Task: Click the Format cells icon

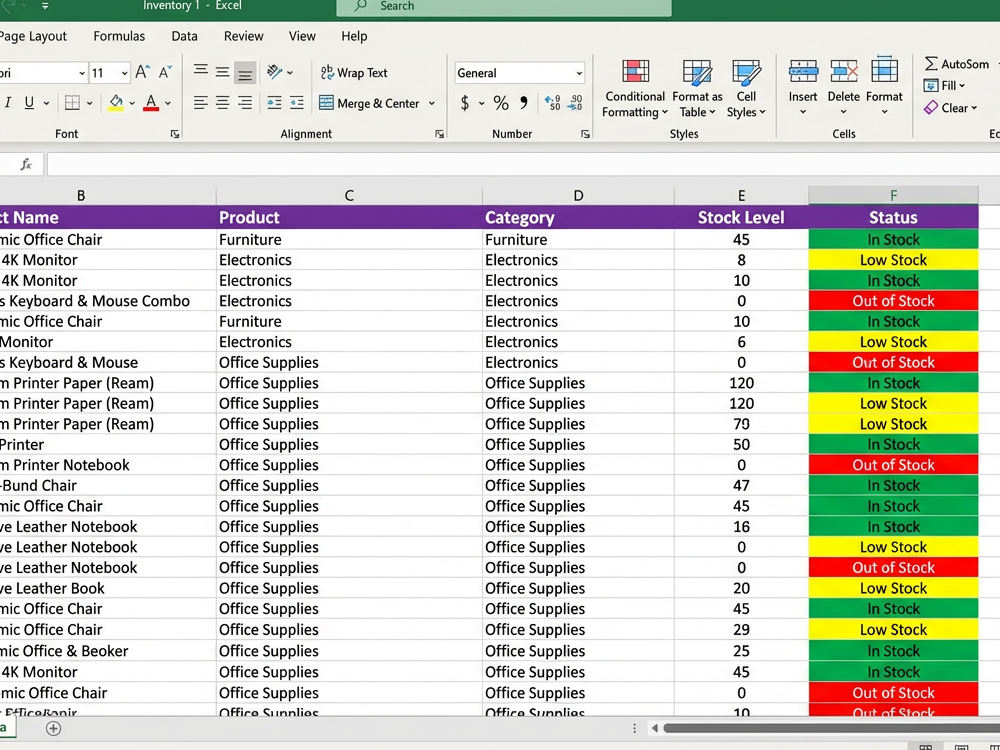Action: (885, 70)
